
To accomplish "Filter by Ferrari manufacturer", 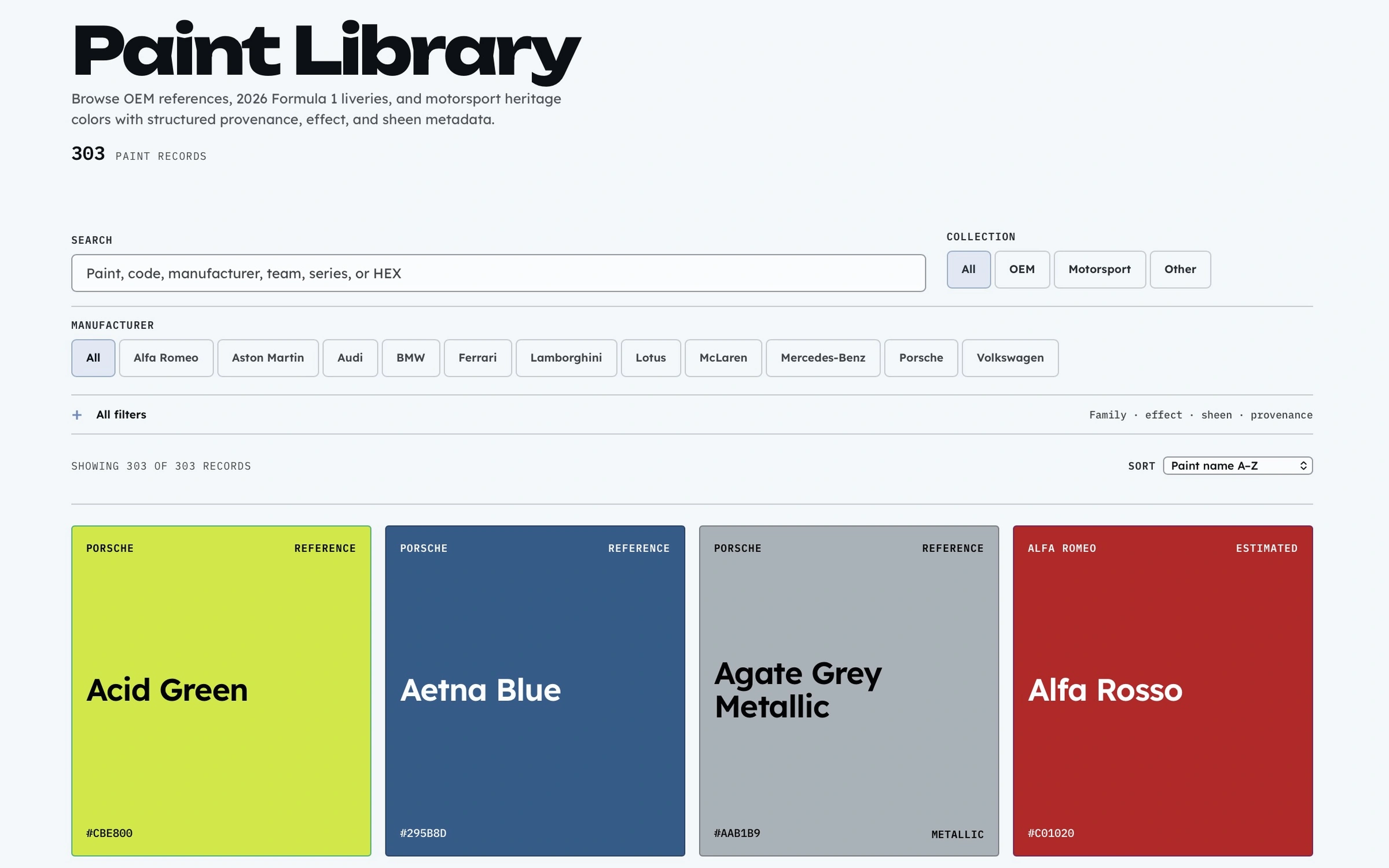I will click(x=477, y=358).
